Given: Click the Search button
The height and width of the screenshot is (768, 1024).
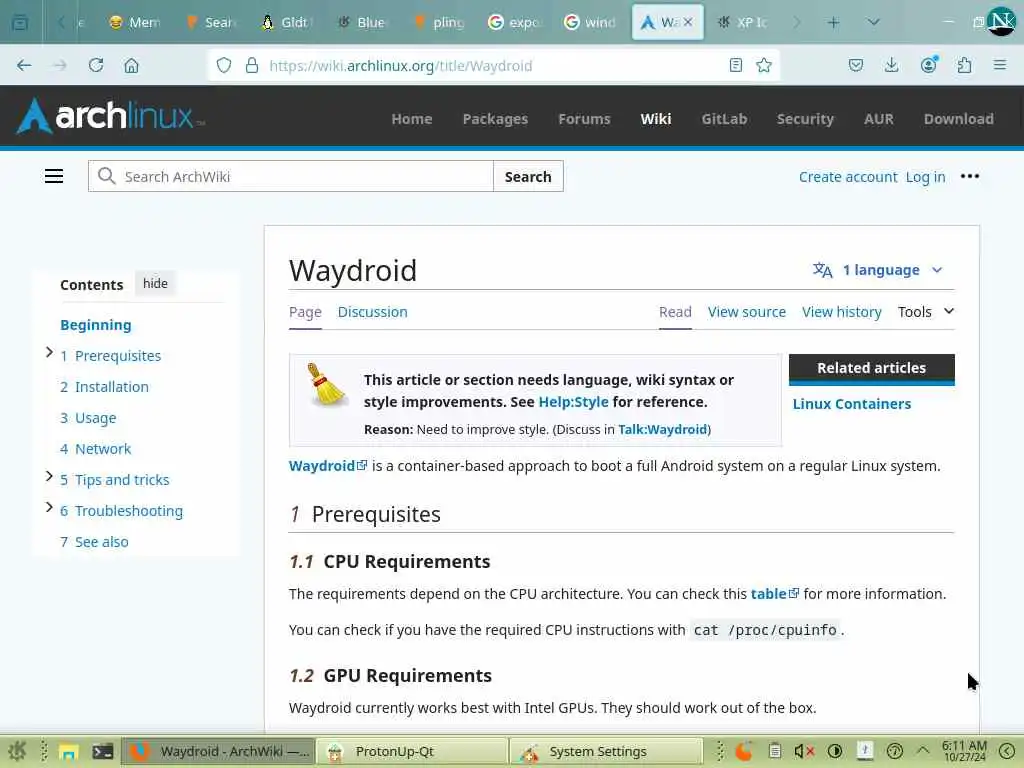Looking at the screenshot, I should [x=528, y=176].
